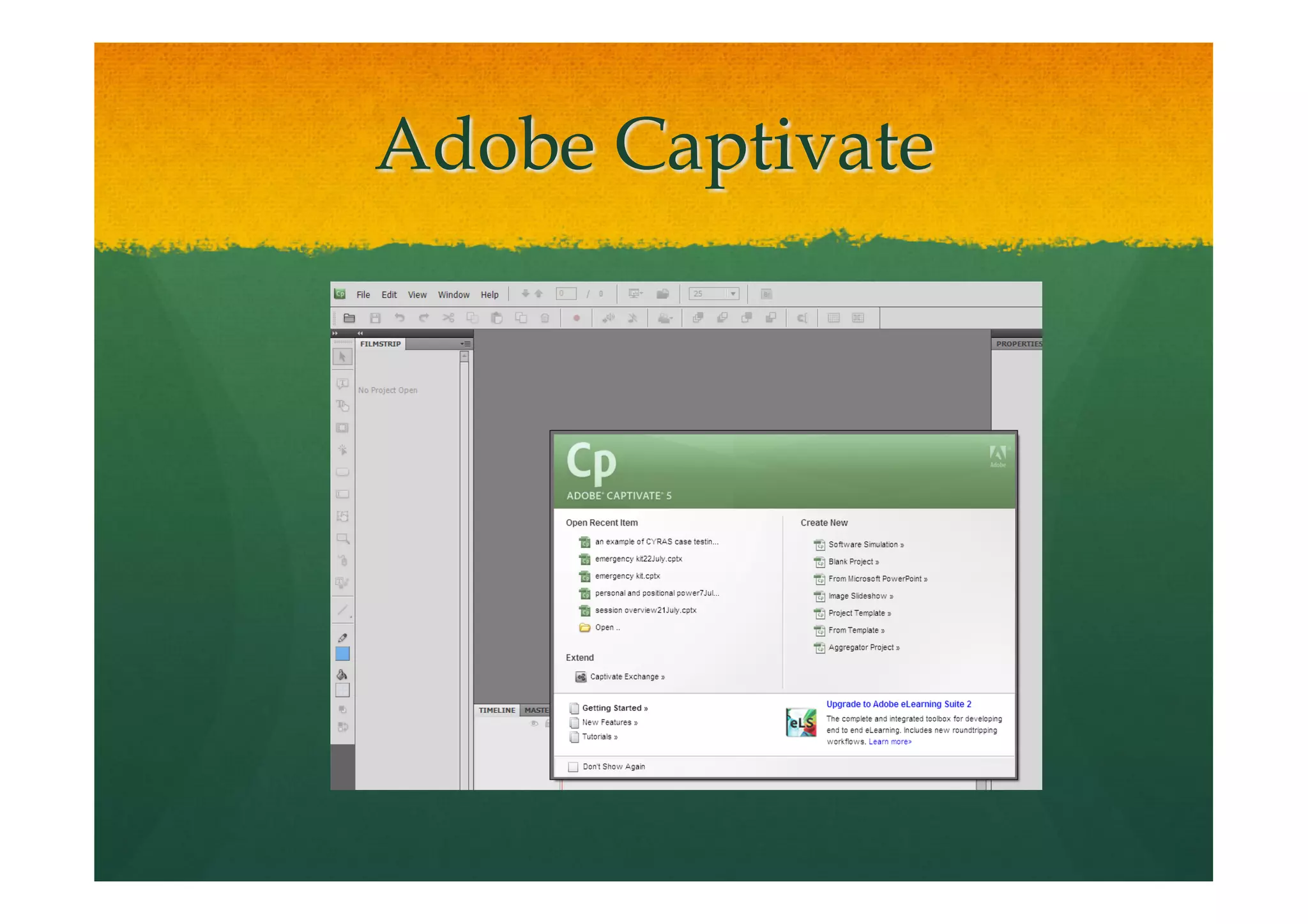Collapse the Filmstrip panel double arrows
Viewport: 1308px width, 924px height.
point(360,333)
